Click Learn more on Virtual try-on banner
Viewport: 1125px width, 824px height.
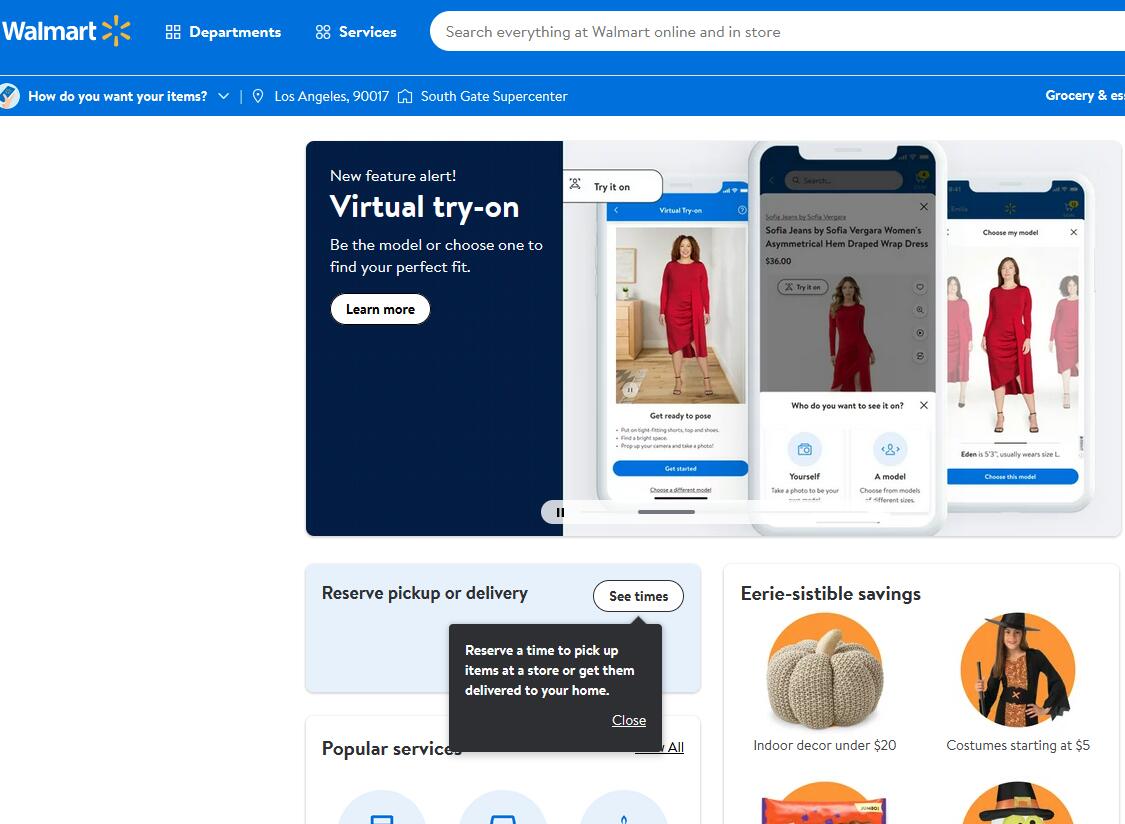click(380, 309)
